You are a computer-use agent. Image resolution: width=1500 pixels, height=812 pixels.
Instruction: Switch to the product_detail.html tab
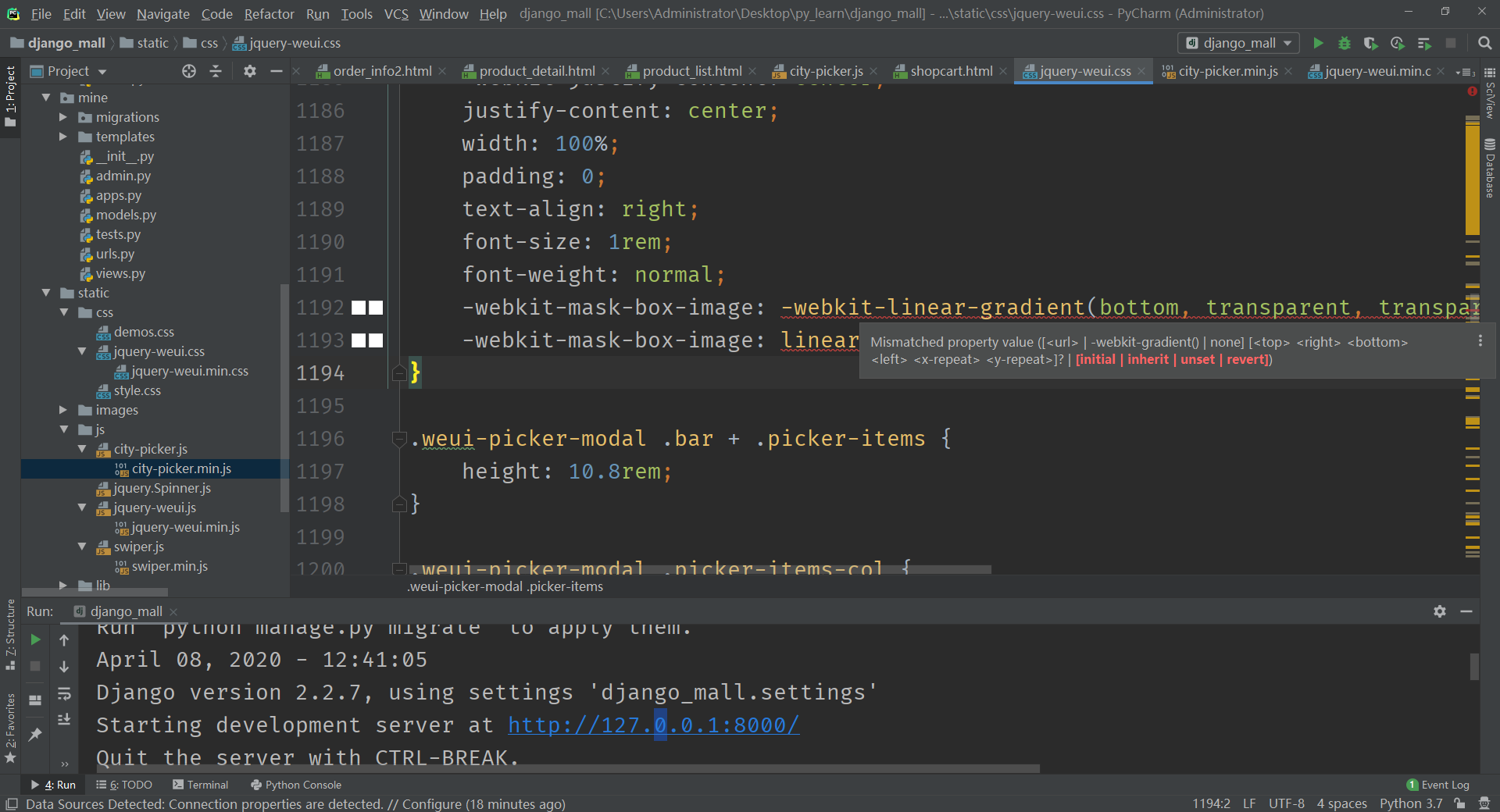[537, 71]
